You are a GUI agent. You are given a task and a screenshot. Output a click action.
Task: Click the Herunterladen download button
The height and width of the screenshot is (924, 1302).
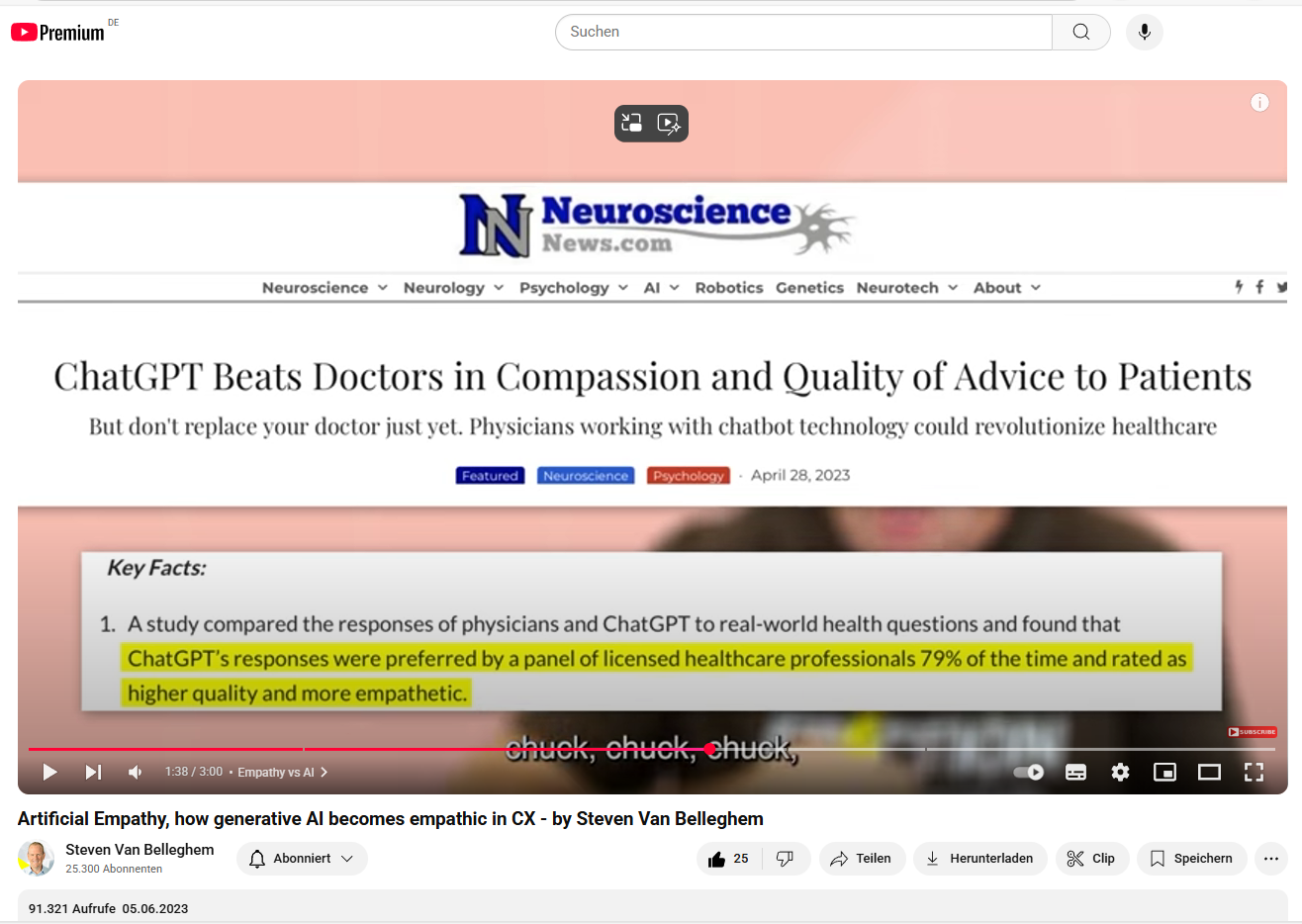click(980, 859)
